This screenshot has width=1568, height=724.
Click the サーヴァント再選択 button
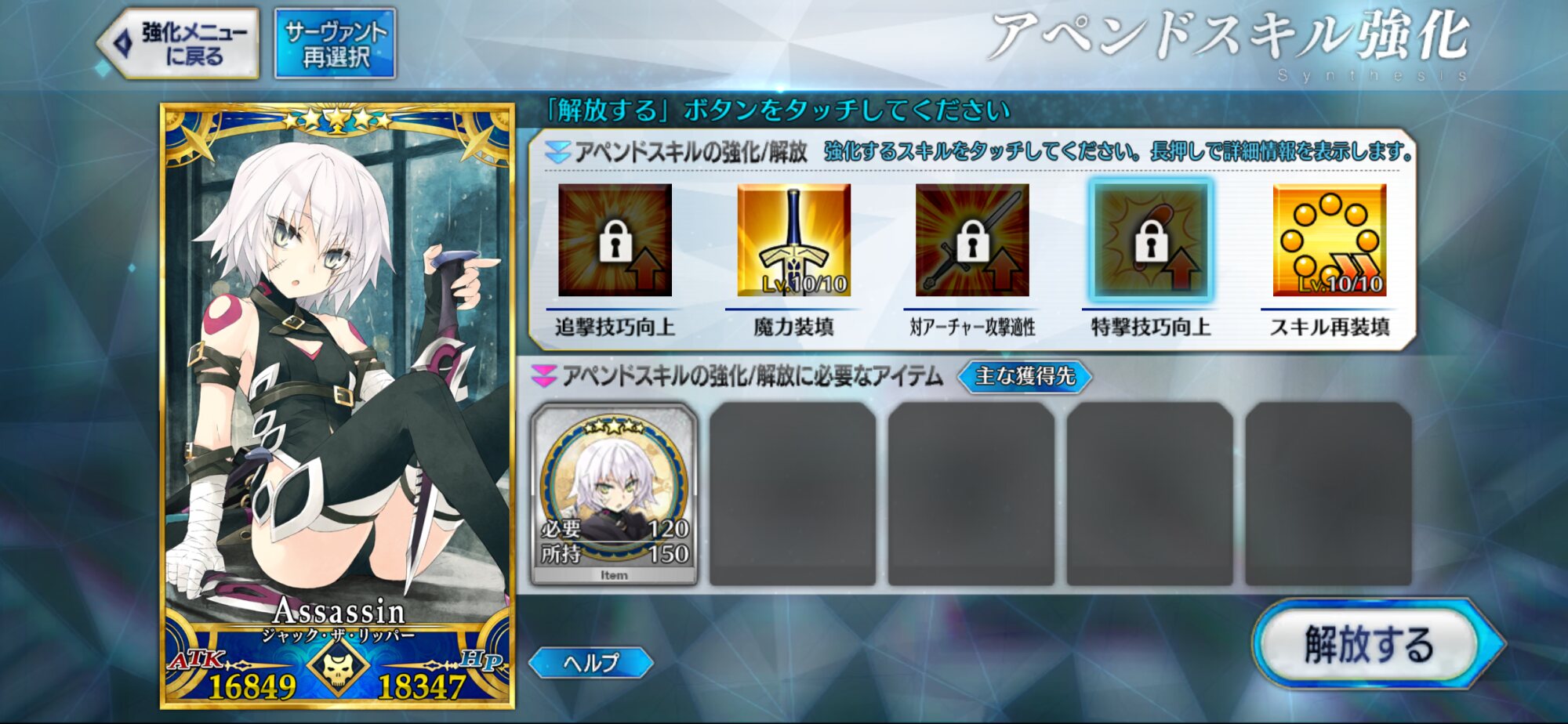tap(336, 44)
